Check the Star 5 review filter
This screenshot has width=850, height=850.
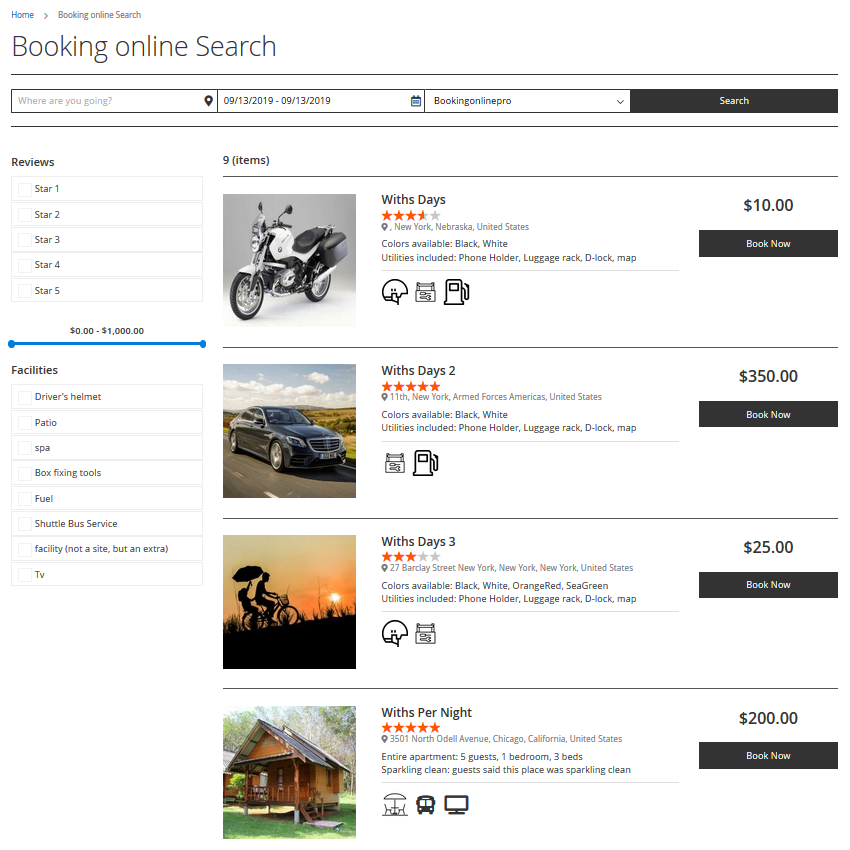click(24, 291)
